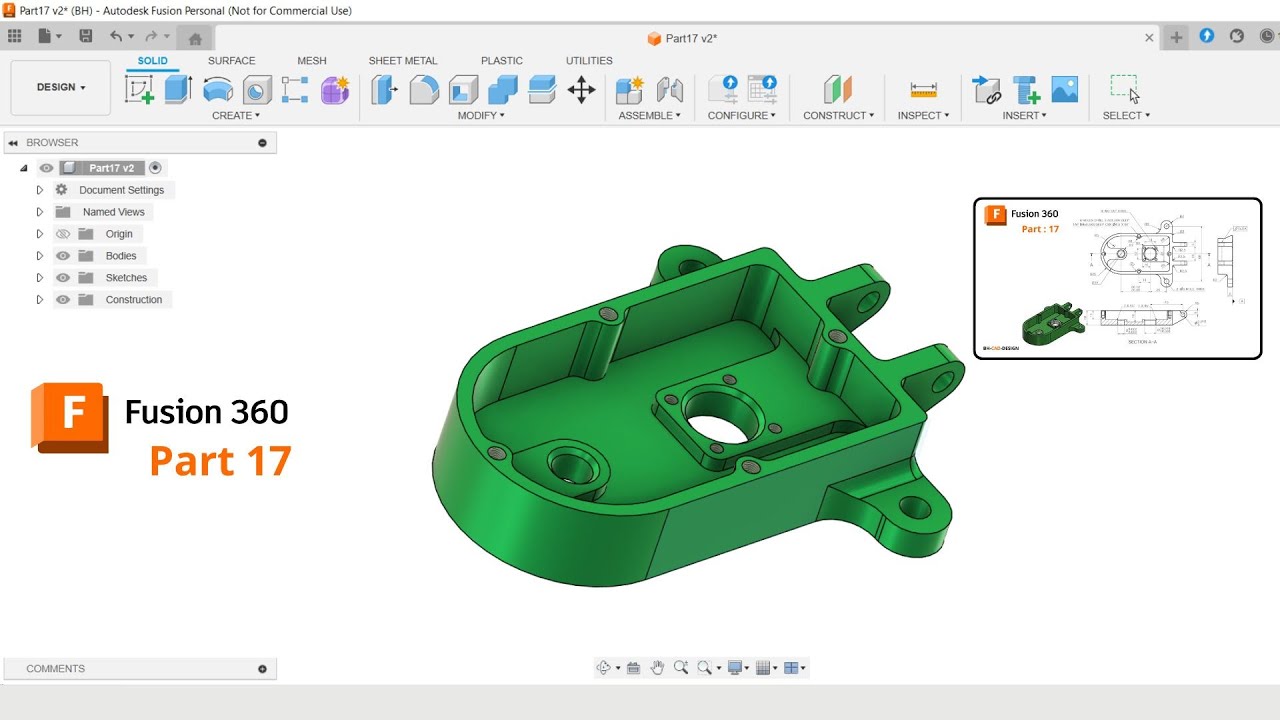This screenshot has width=1280, height=720.
Task: Select the Offset Face tool
Action: (x=542, y=90)
